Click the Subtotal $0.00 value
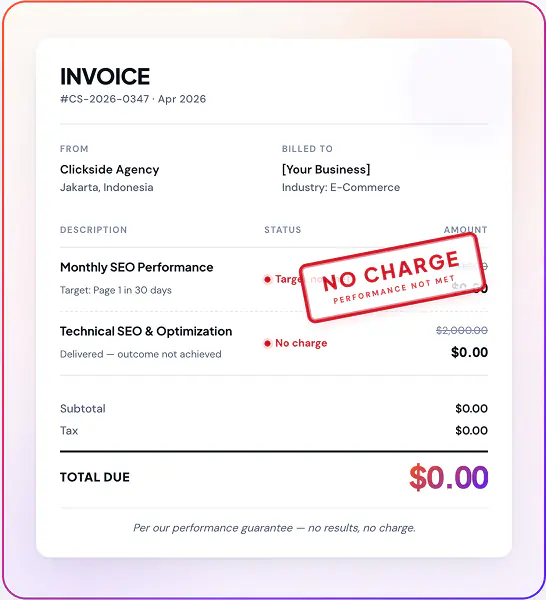The width and height of the screenshot is (546, 600). tap(471, 409)
